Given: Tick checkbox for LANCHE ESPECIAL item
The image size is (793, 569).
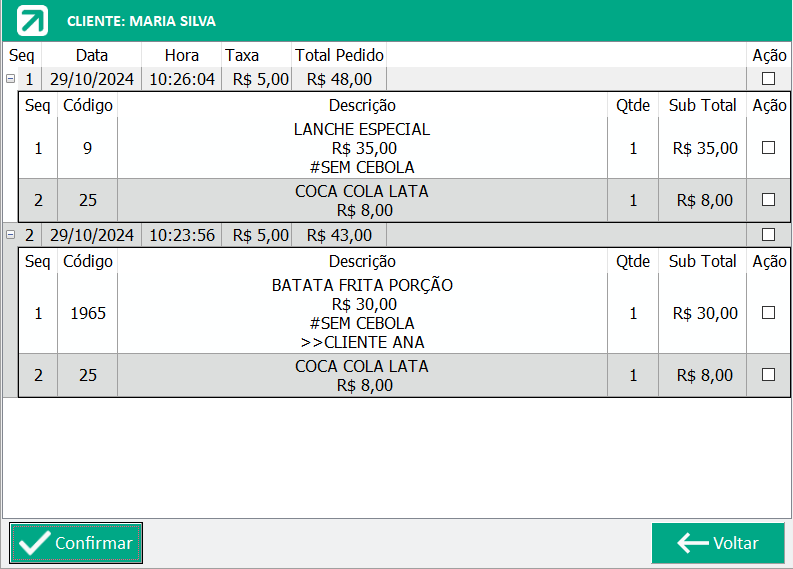Looking at the screenshot, I should (768, 147).
